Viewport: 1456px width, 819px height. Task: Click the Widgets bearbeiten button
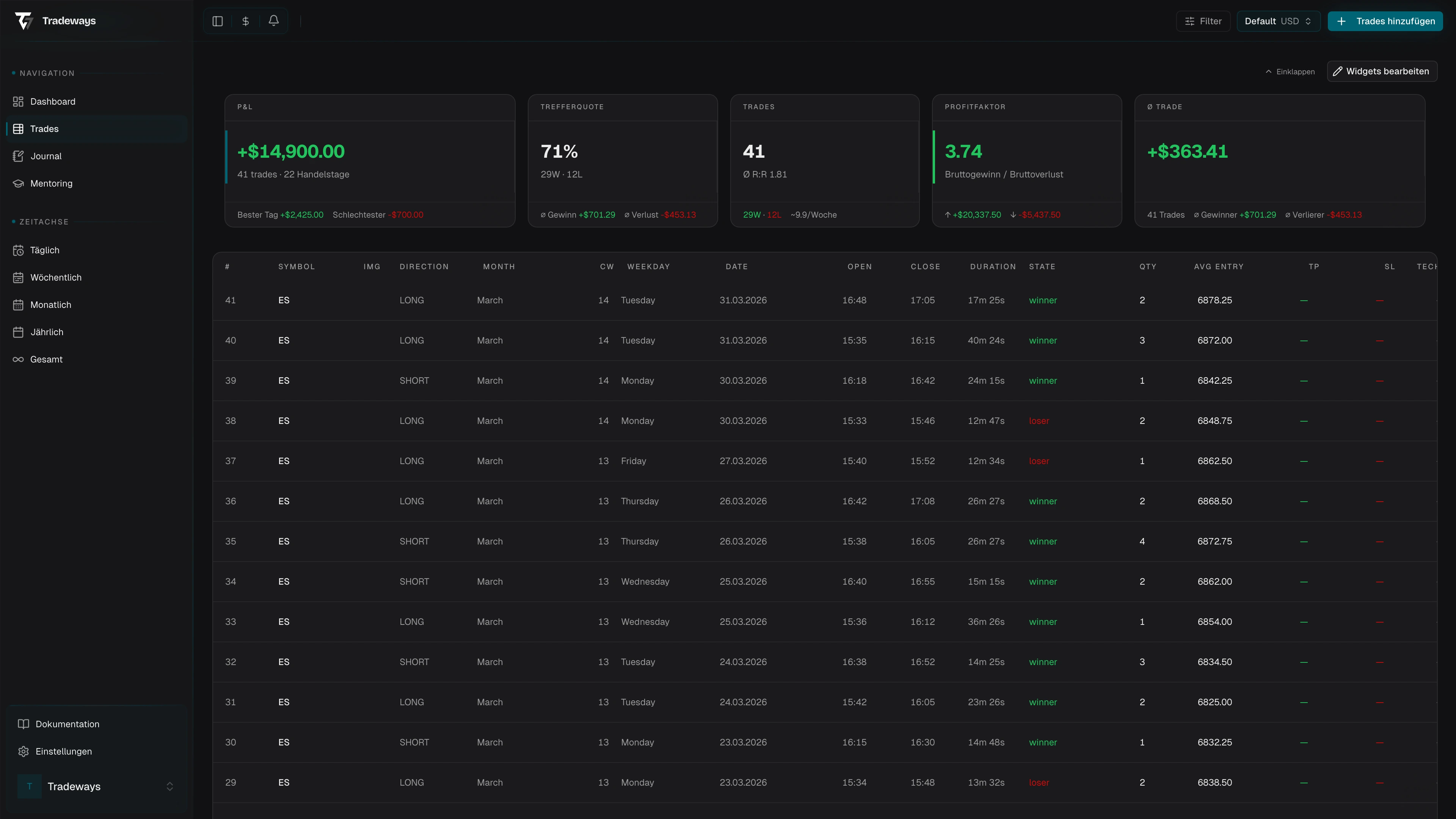(x=1382, y=71)
